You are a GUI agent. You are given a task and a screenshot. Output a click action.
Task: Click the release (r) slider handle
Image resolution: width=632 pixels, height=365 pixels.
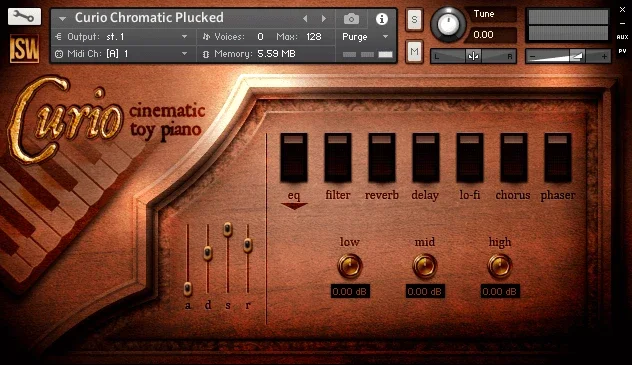coord(248,245)
